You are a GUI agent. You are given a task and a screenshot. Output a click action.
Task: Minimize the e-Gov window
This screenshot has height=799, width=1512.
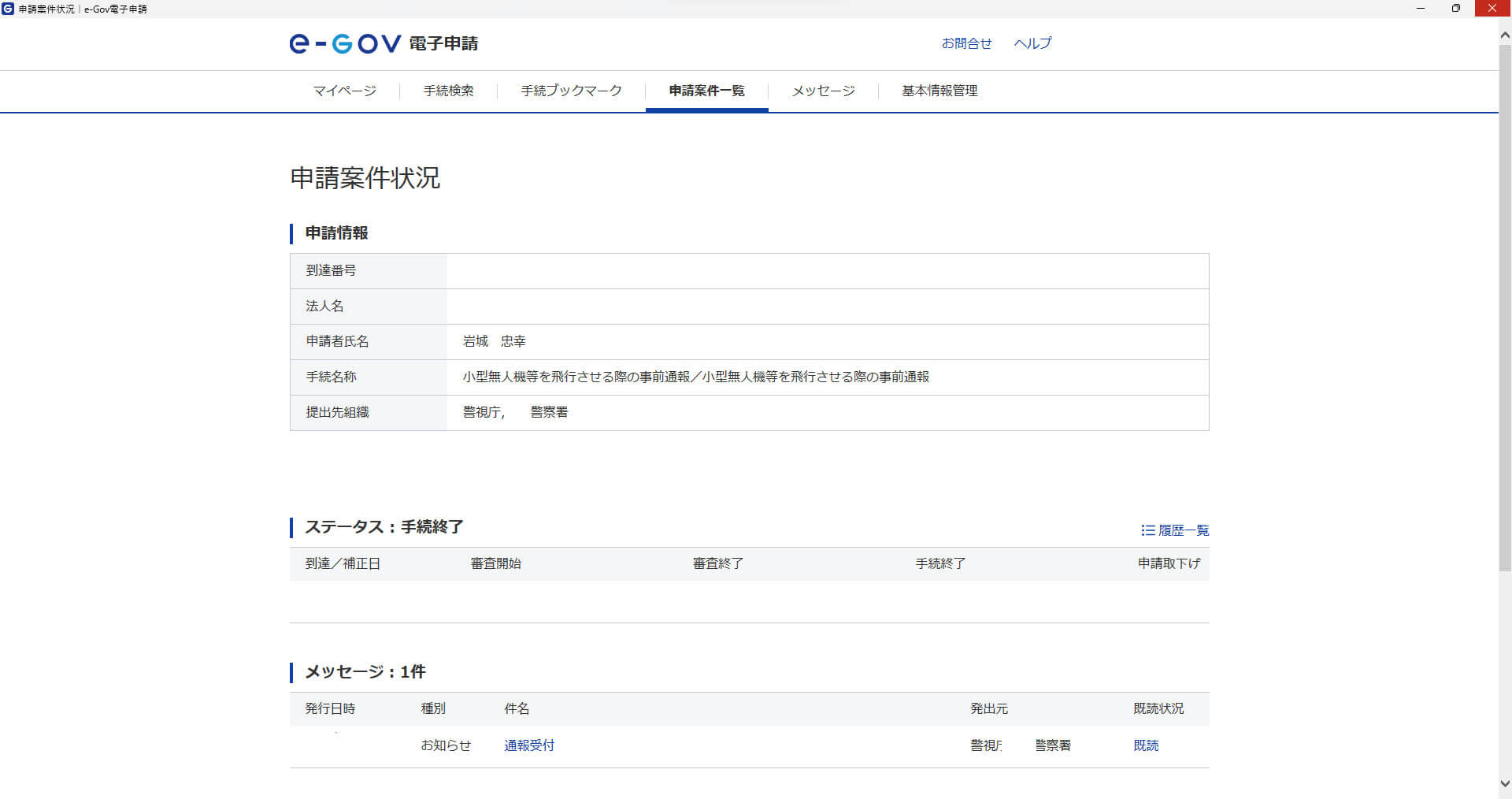(1421, 9)
